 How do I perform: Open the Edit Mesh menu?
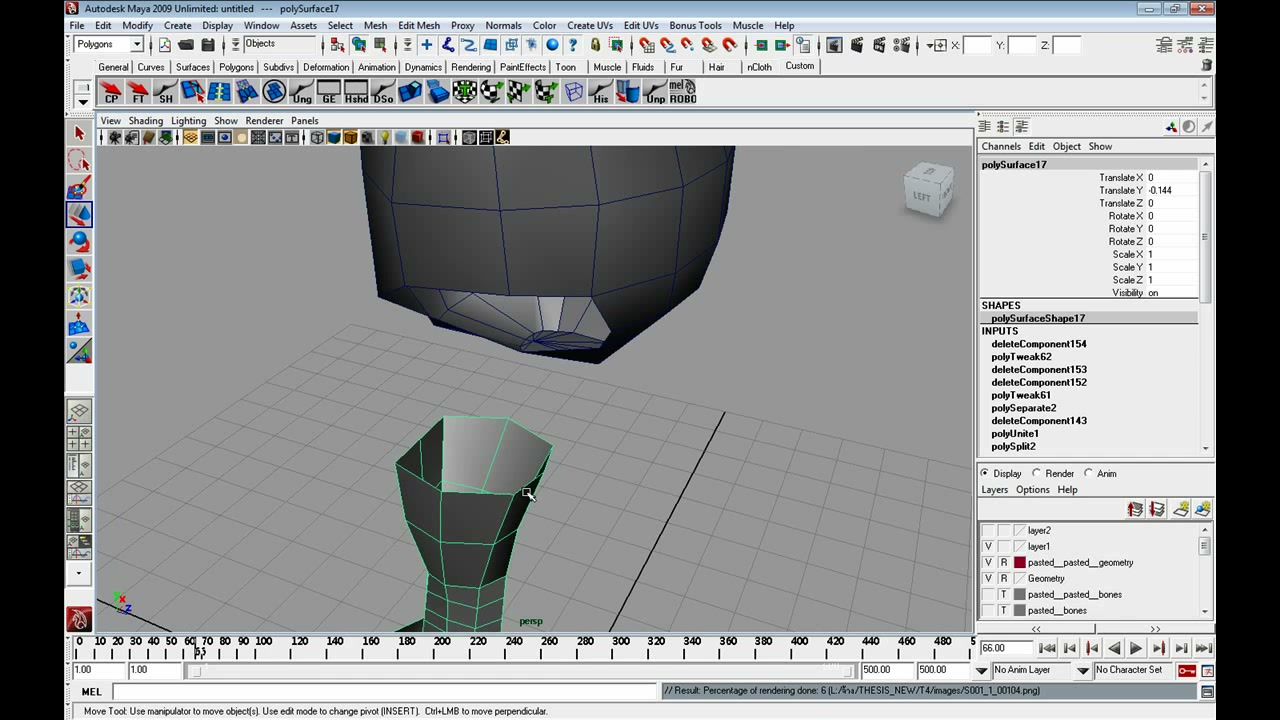coord(419,25)
